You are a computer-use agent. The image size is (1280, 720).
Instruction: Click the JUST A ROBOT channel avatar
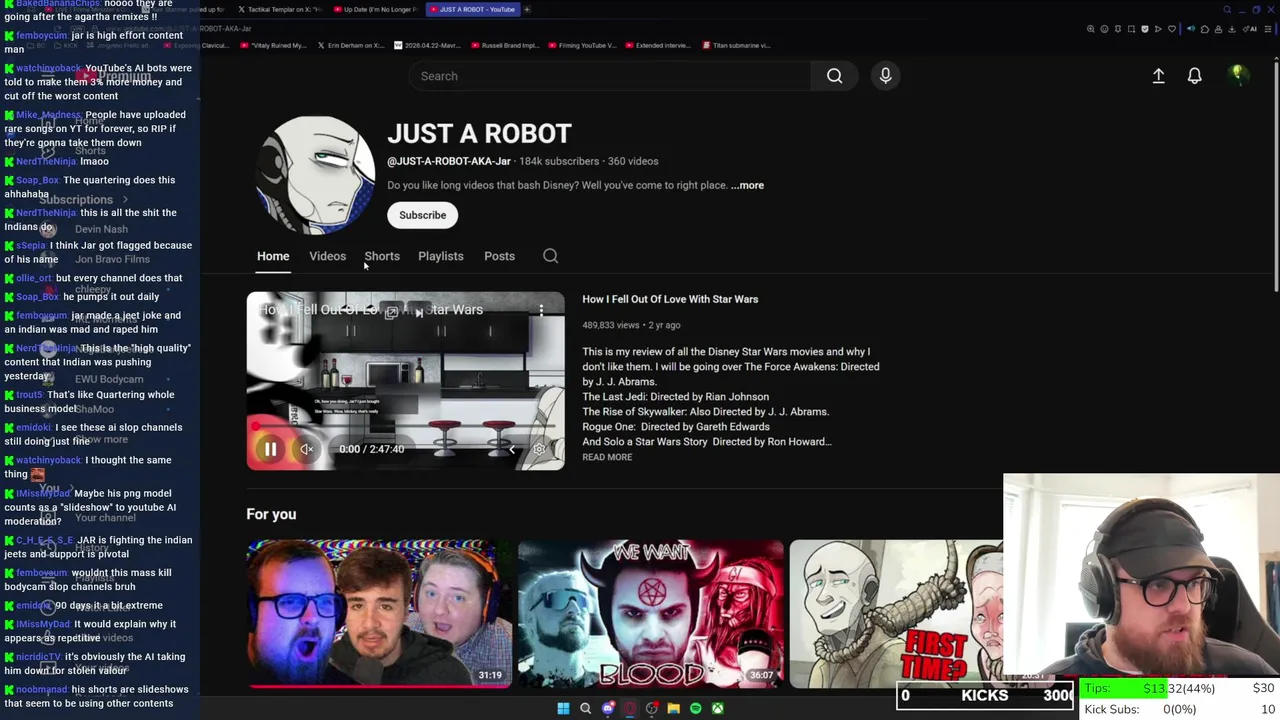click(315, 175)
